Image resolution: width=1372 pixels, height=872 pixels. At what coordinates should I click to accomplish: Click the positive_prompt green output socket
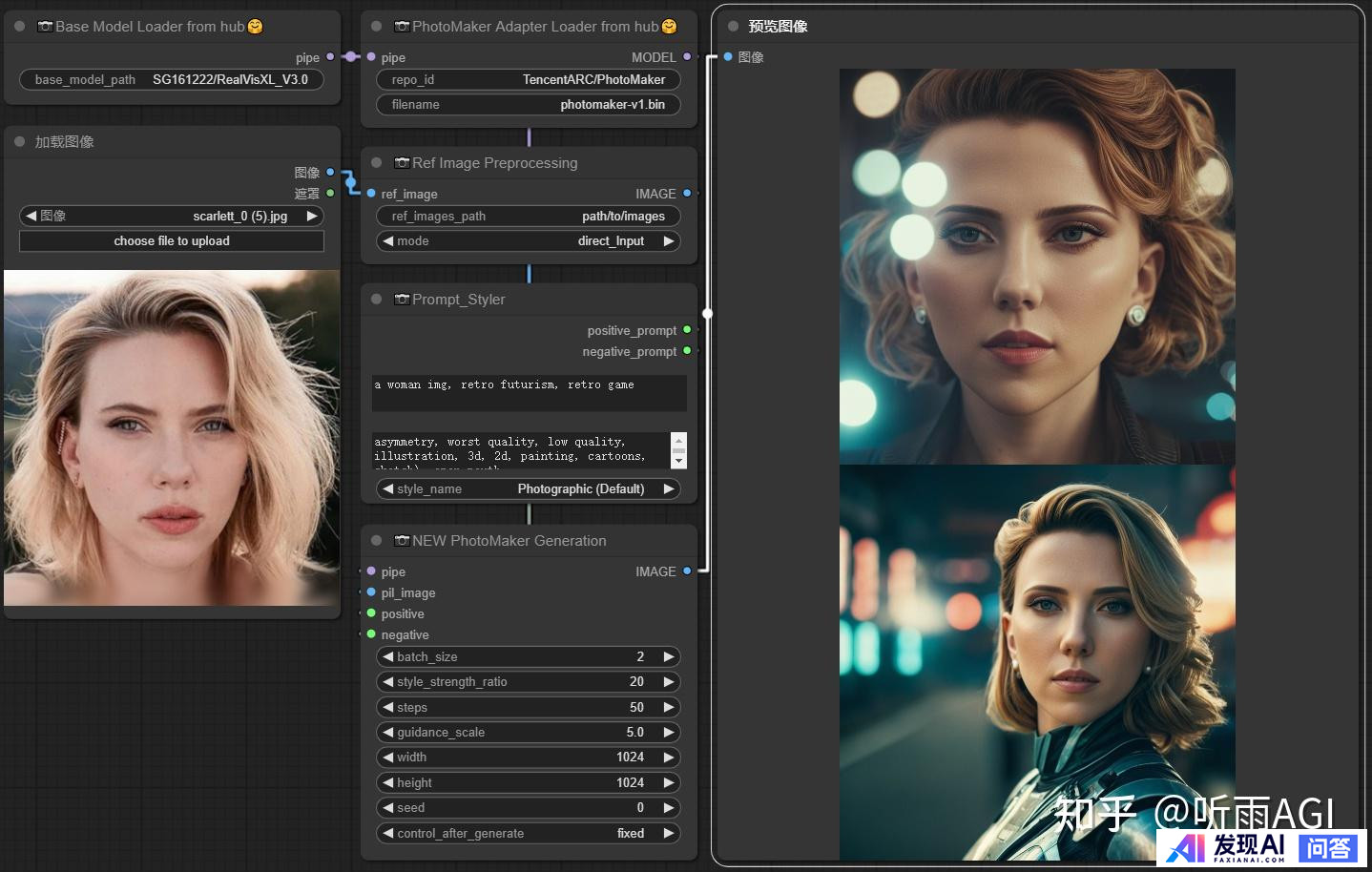(x=687, y=330)
